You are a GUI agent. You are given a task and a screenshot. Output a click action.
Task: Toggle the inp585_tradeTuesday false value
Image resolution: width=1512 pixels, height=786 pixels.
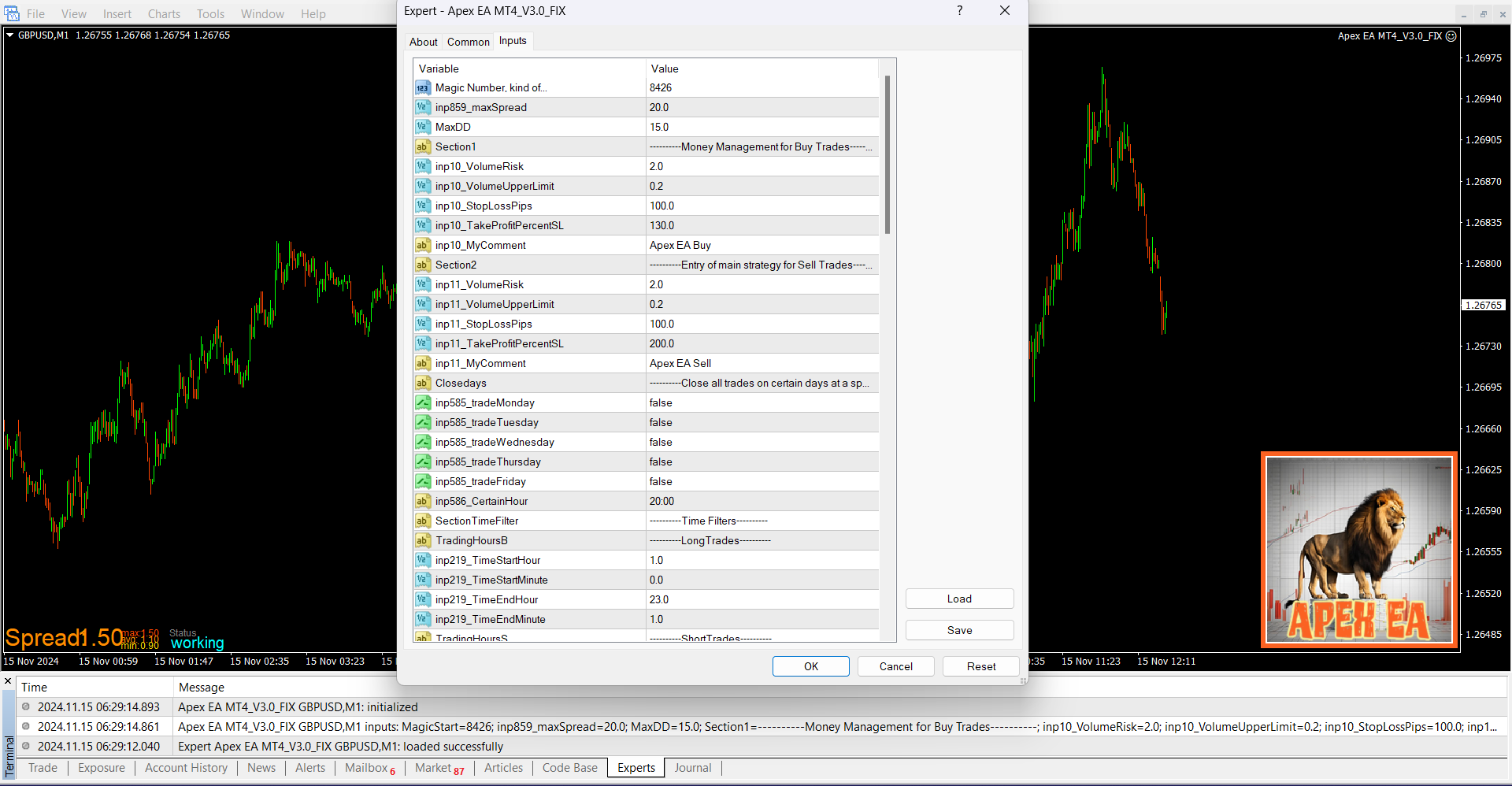[660, 423]
